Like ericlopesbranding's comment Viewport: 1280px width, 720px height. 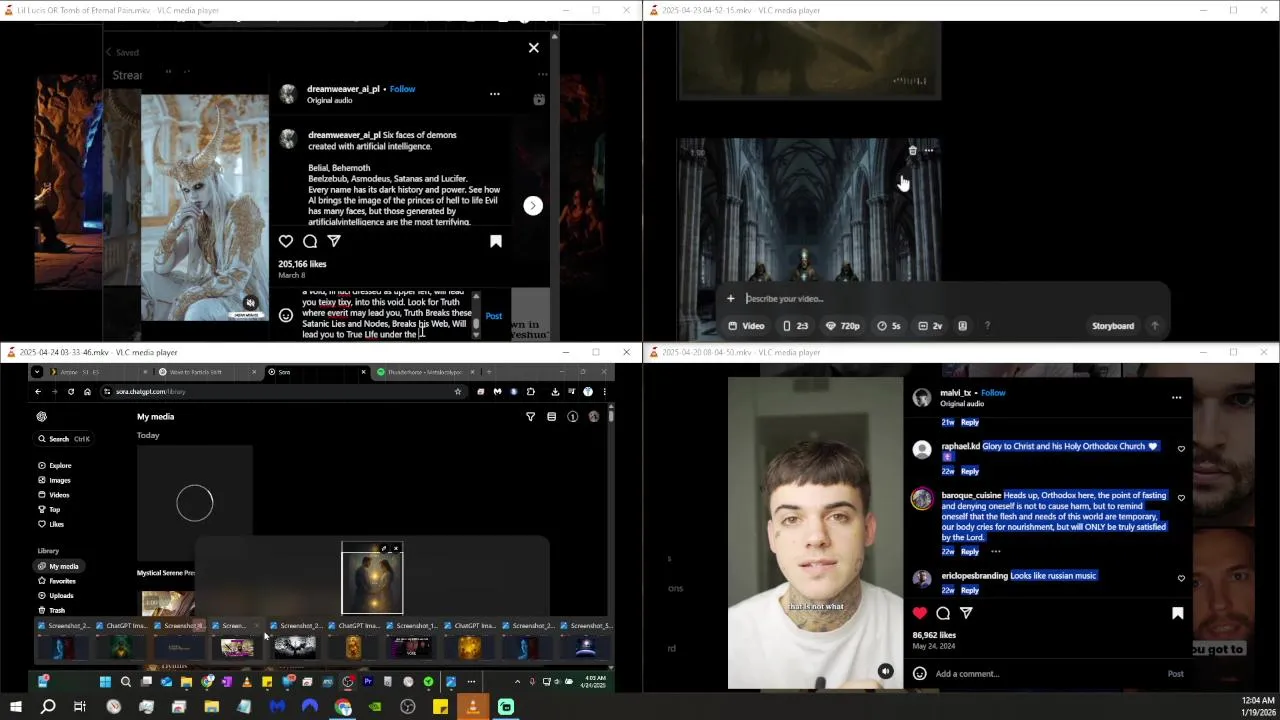coord(1181,578)
